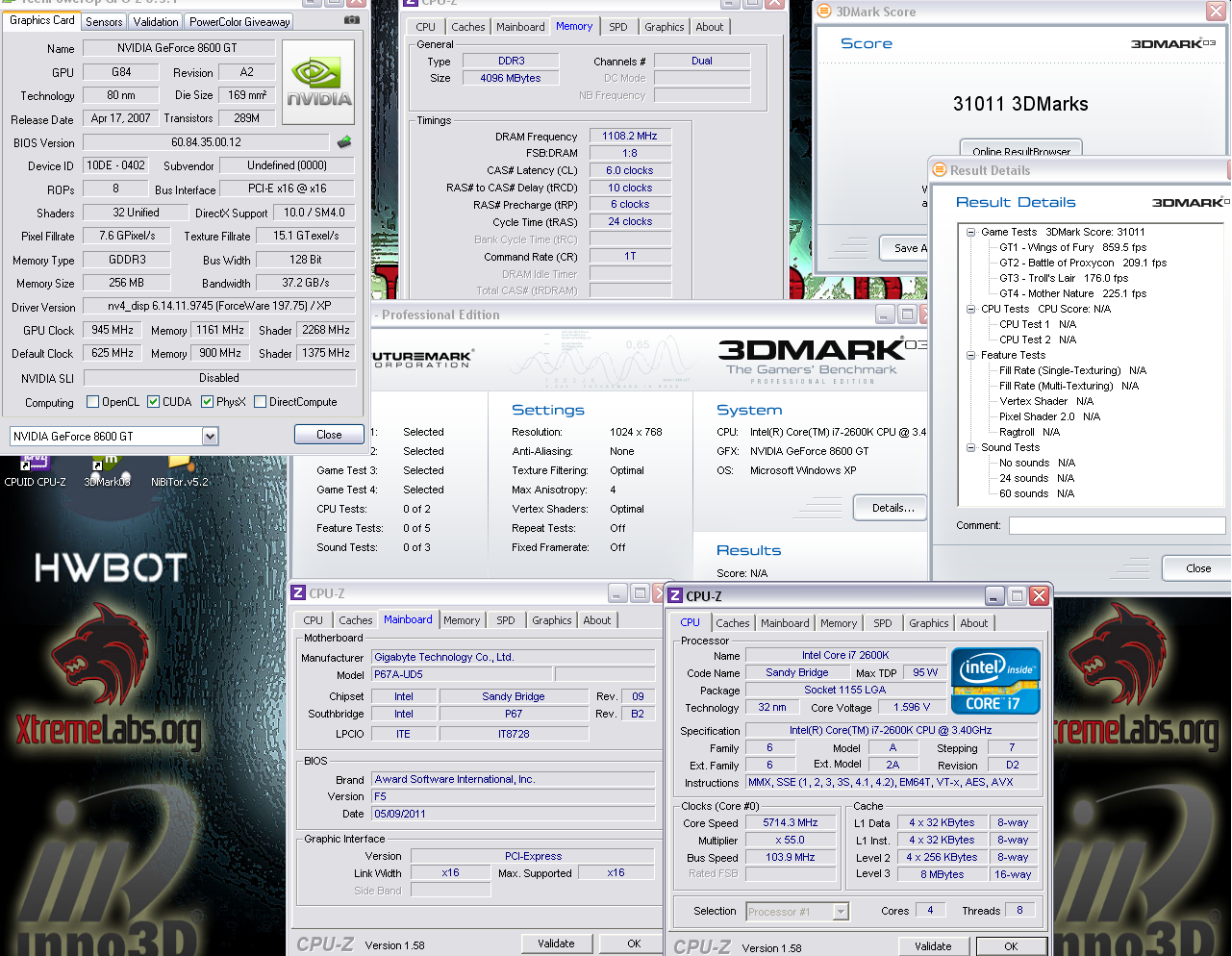Image resolution: width=1232 pixels, height=956 pixels.
Task: Open the PowerColor Giveaway tab
Action: [x=239, y=21]
